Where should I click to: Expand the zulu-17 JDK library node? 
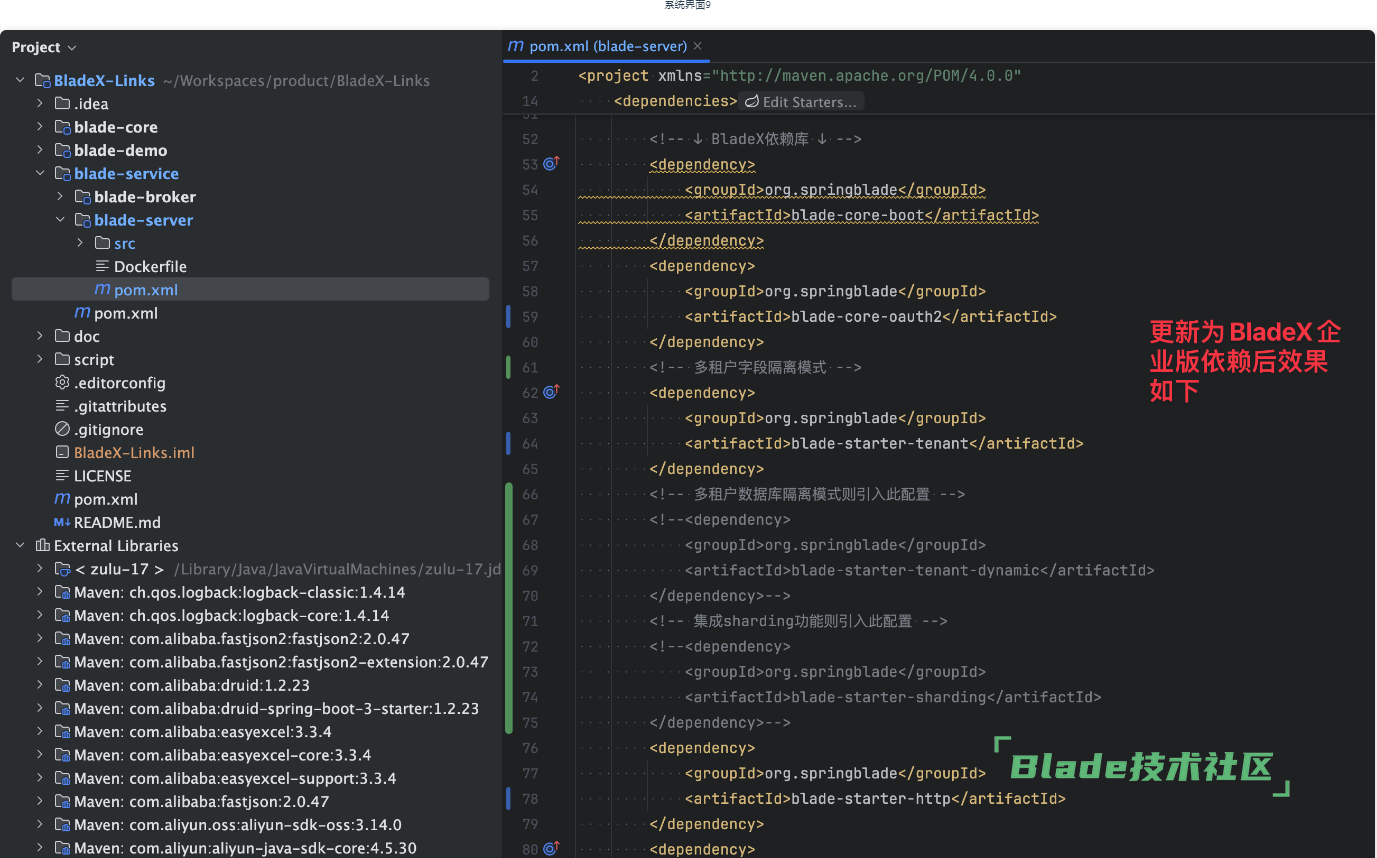pos(40,569)
